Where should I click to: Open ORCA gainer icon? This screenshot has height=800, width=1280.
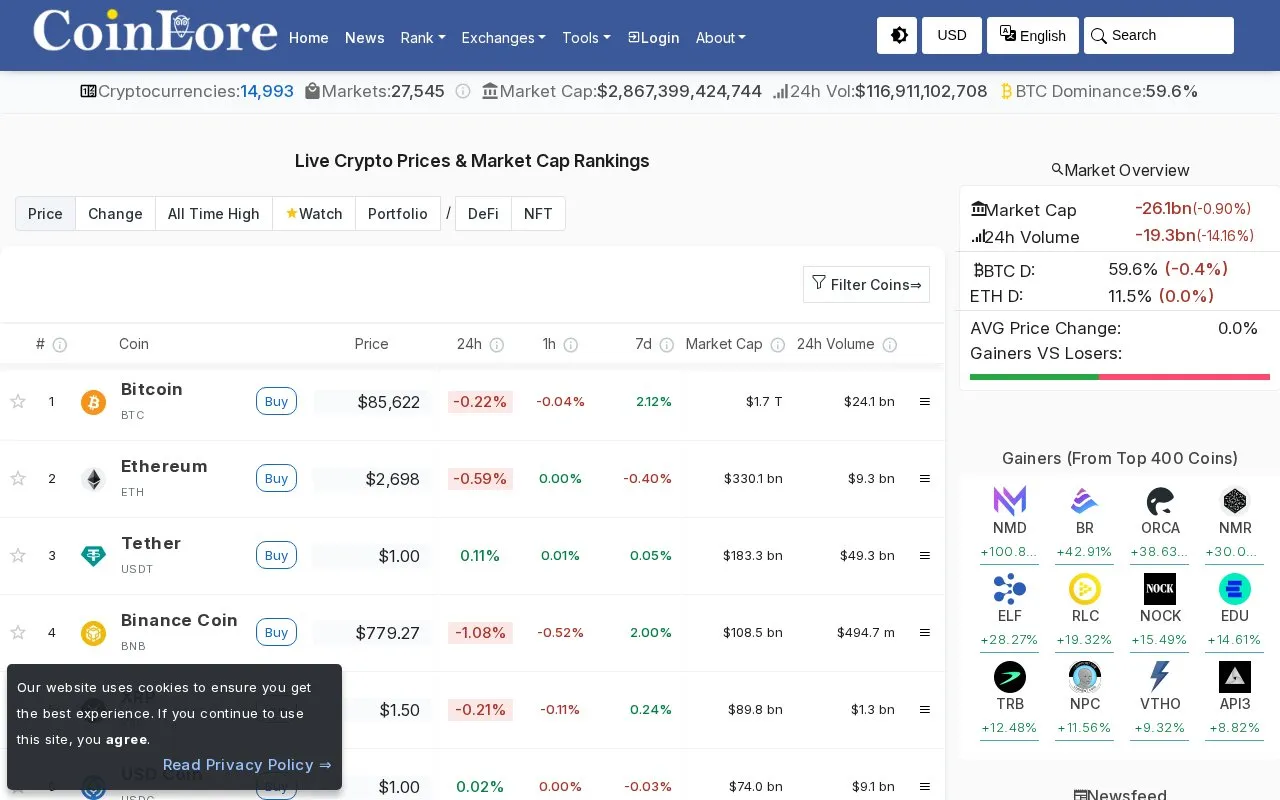(1160, 500)
